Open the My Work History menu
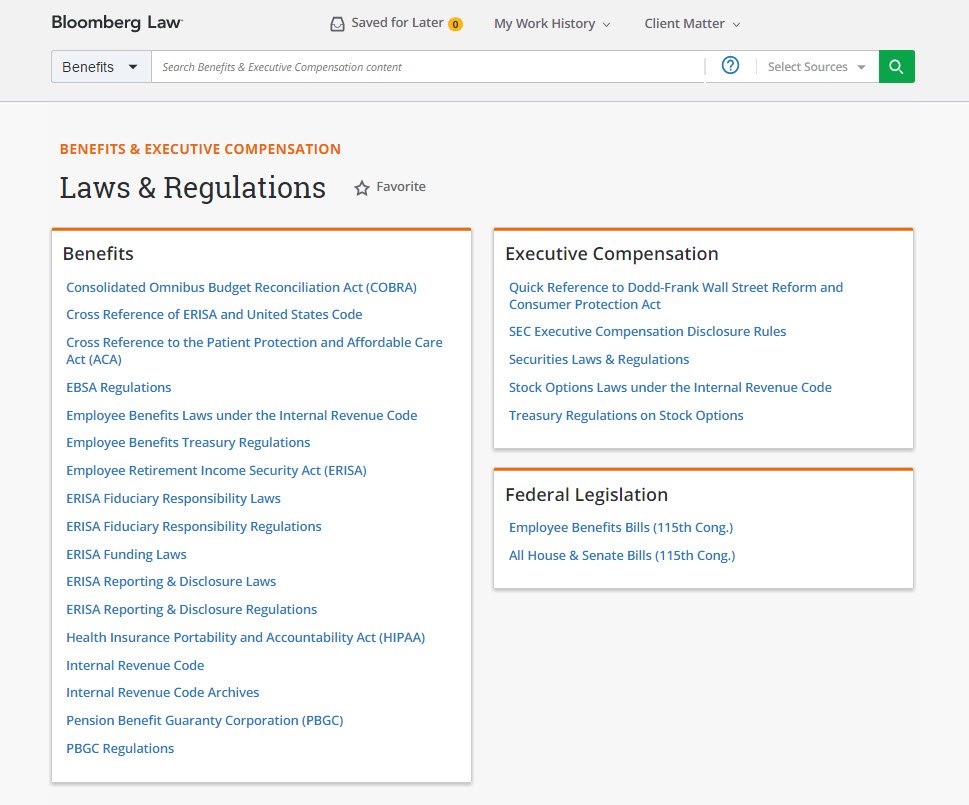Image resolution: width=969 pixels, height=805 pixels. (552, 23)
